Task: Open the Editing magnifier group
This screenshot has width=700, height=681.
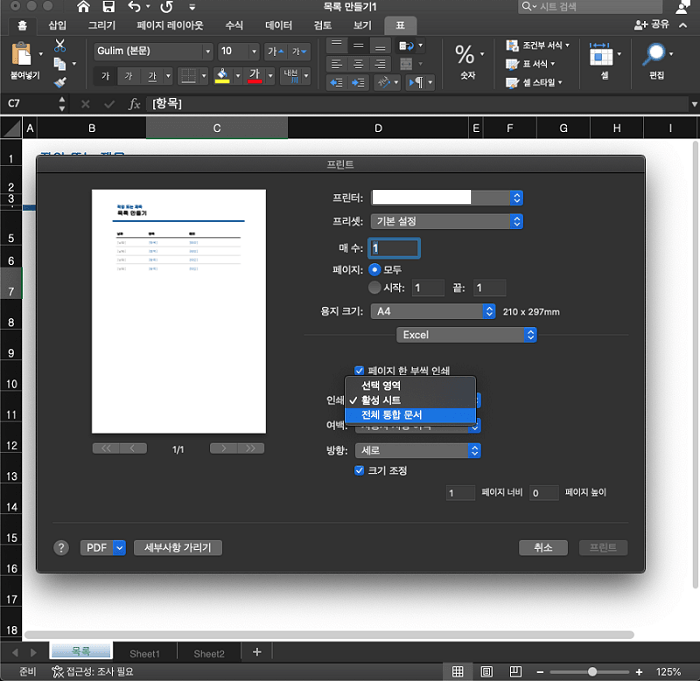Action: pos(654,55)
